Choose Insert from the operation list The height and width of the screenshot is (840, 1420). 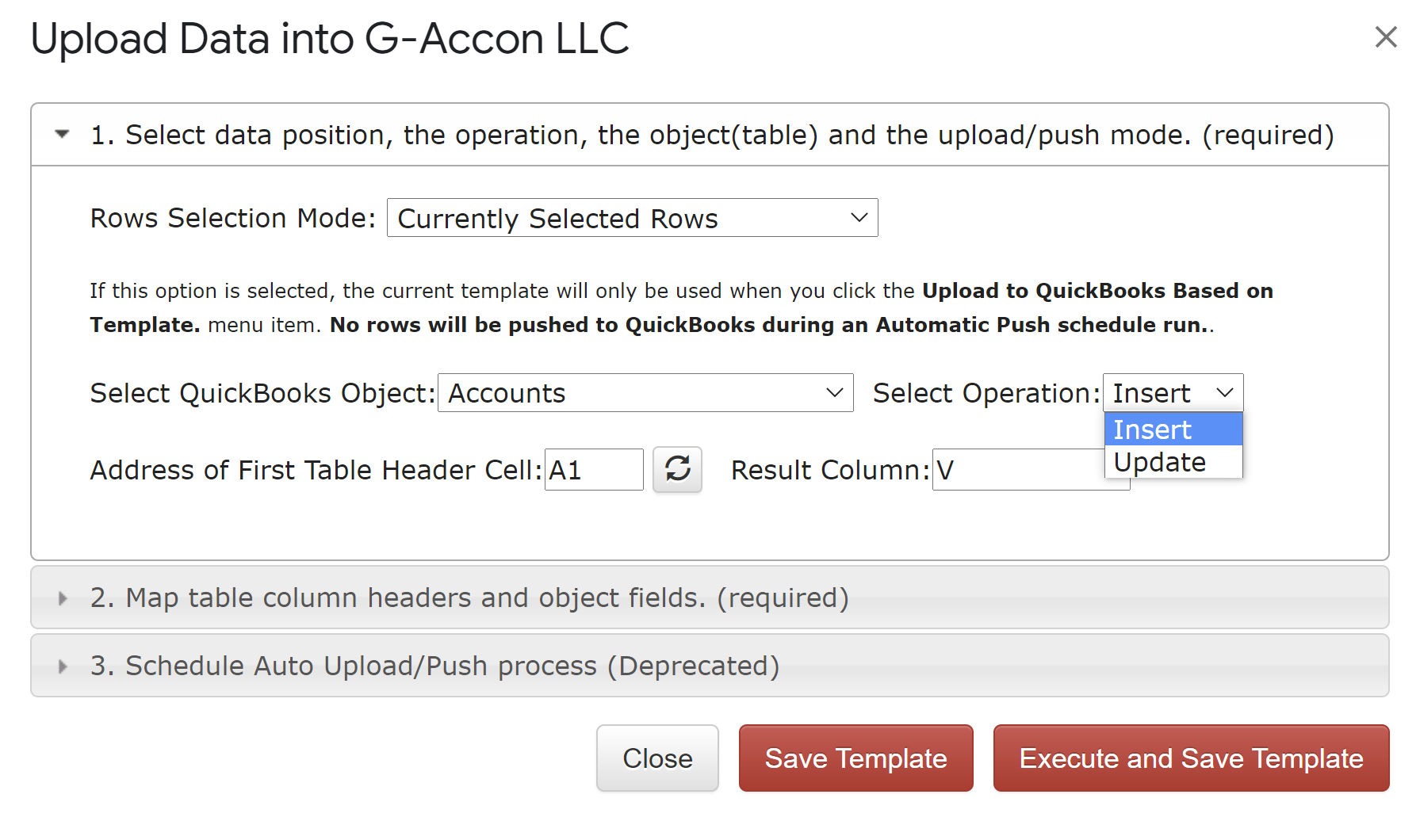tap(1173, 430)
